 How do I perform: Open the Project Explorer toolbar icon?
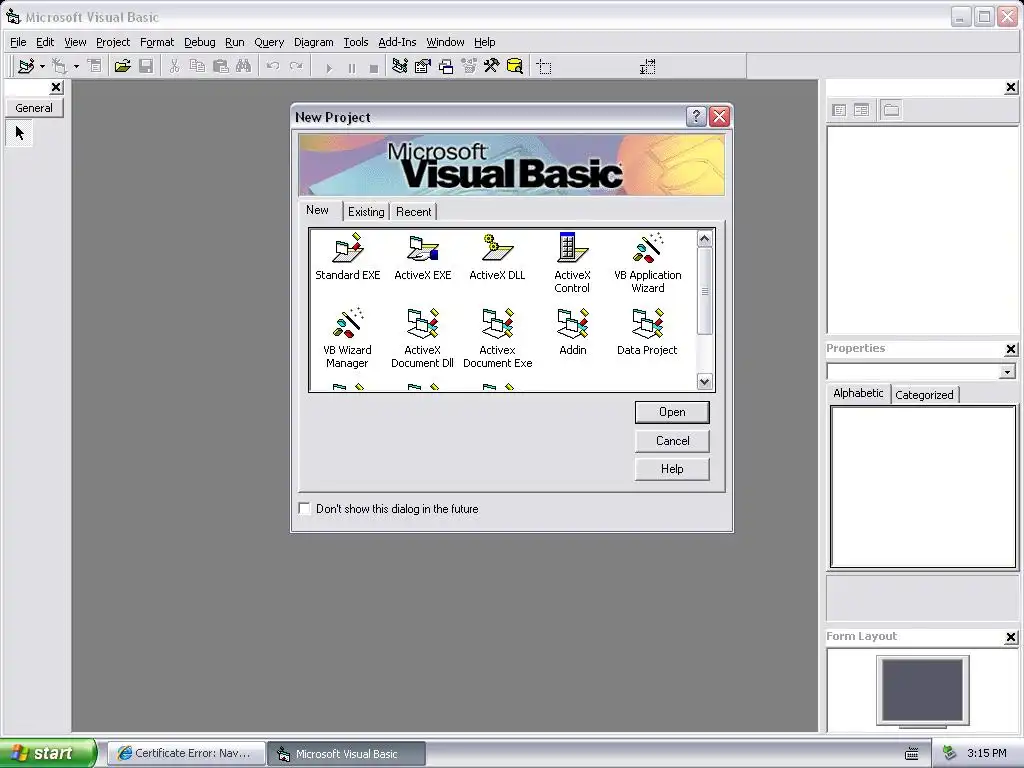400,67
